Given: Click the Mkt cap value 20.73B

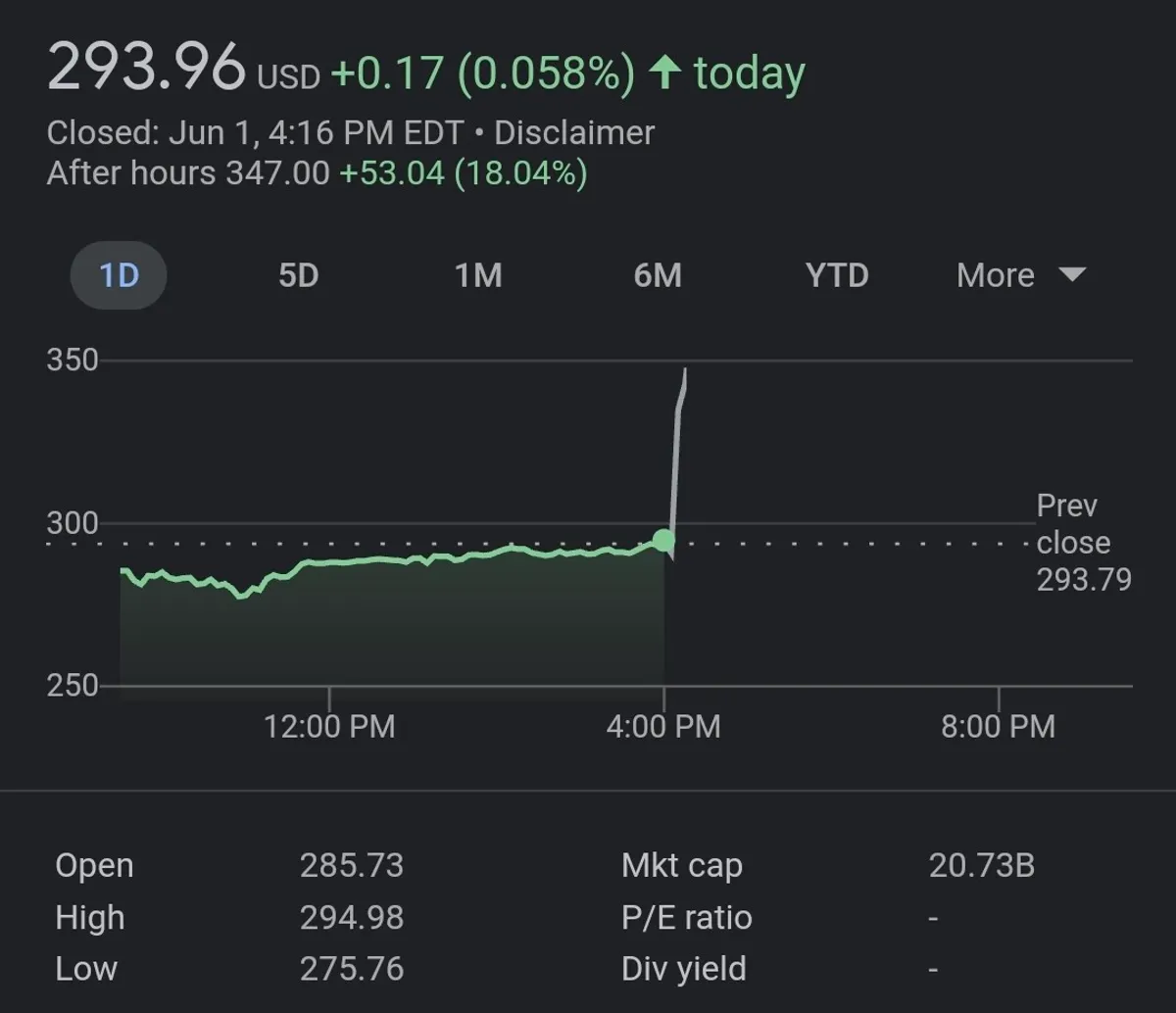Looking at the screenshot, I should click(x=981, y=865).
